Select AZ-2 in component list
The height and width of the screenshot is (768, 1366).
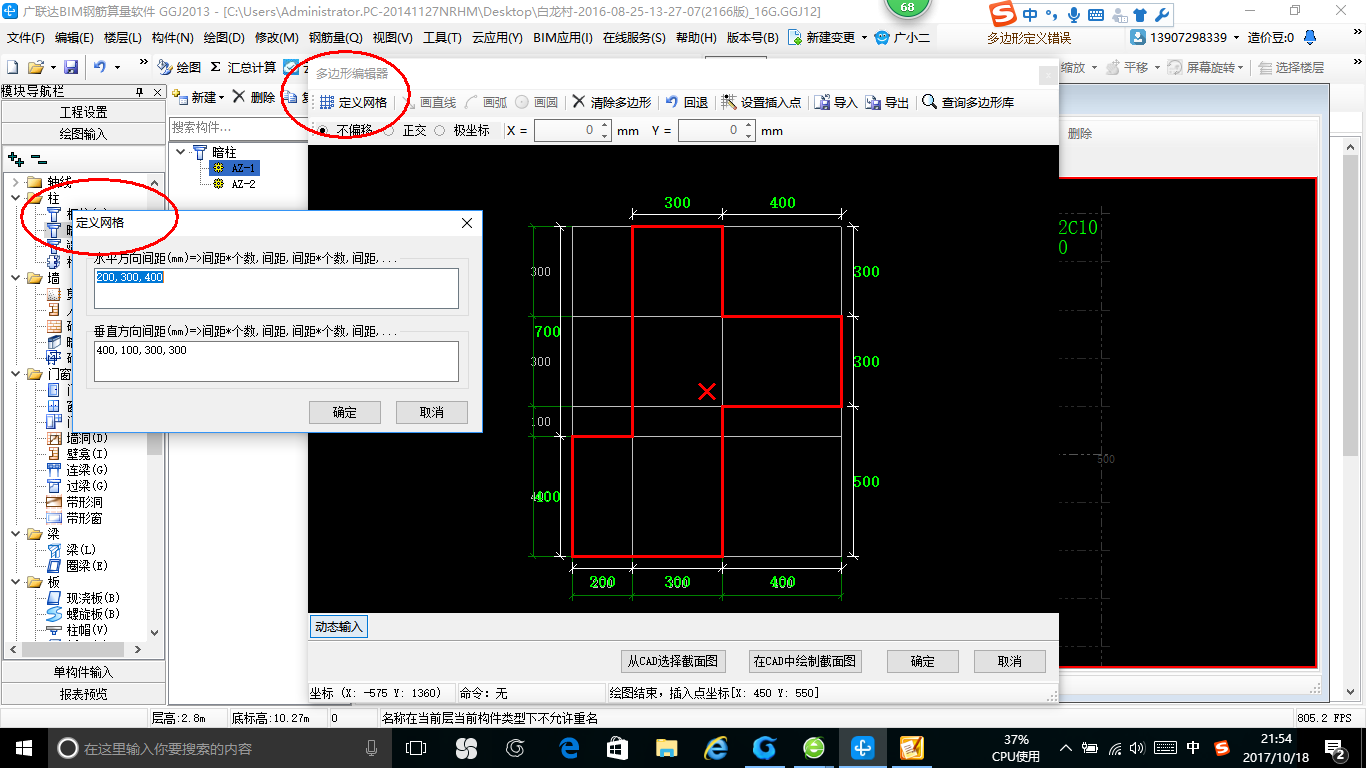pyautogui.click(x=243, y=184)
